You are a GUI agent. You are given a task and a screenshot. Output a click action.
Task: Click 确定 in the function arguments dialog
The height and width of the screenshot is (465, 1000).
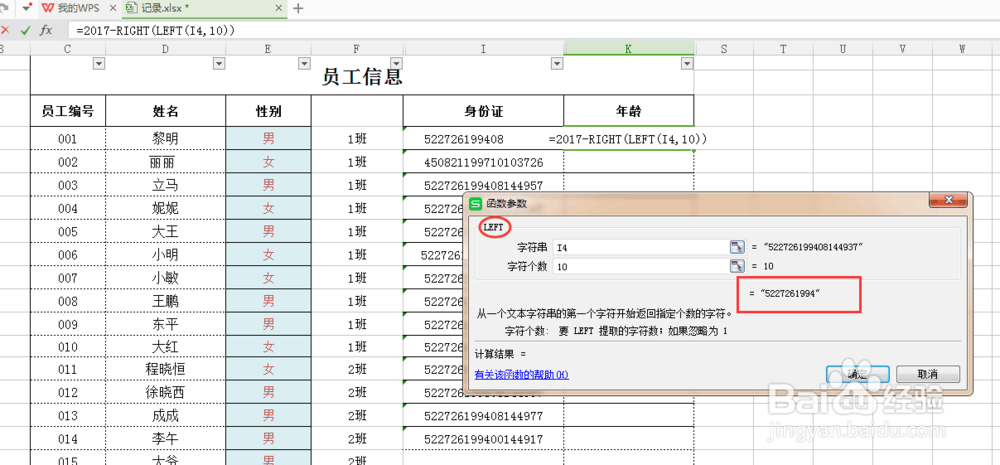(x=857, y=374)
